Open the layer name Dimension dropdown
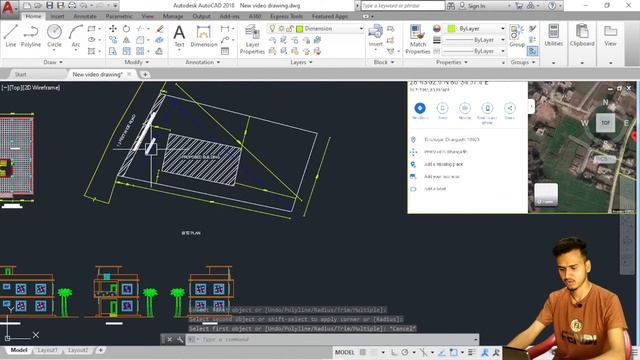Viewport: 640px width, 360px height. pos(361,29)
